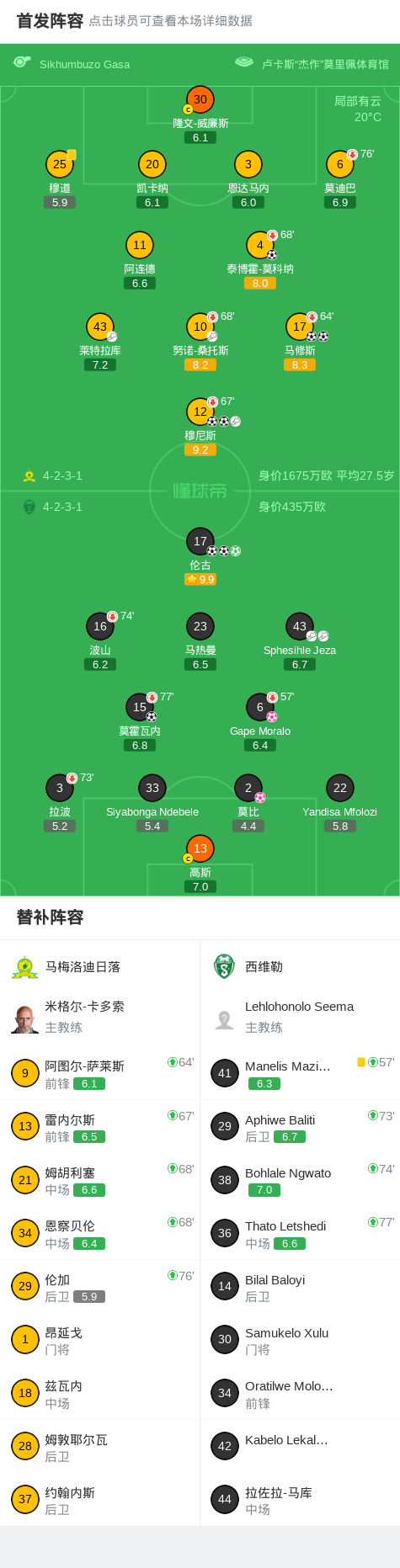Select substitute 41 Manelis Mazi row

click(x=300, y=1073)
